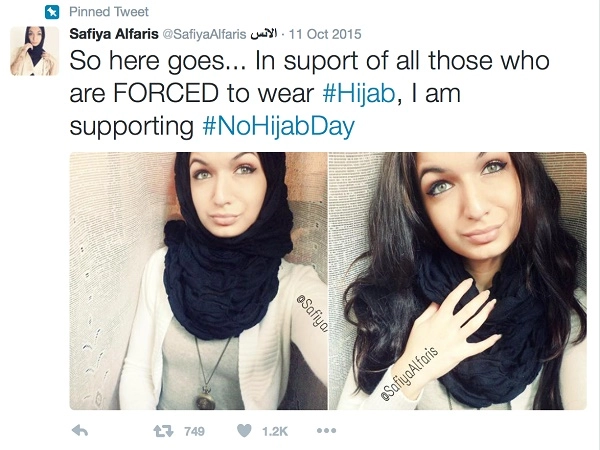Open the #NoHijabDay hashtag
This screenshot has height=450, width=600.
(x=278, y=126)
